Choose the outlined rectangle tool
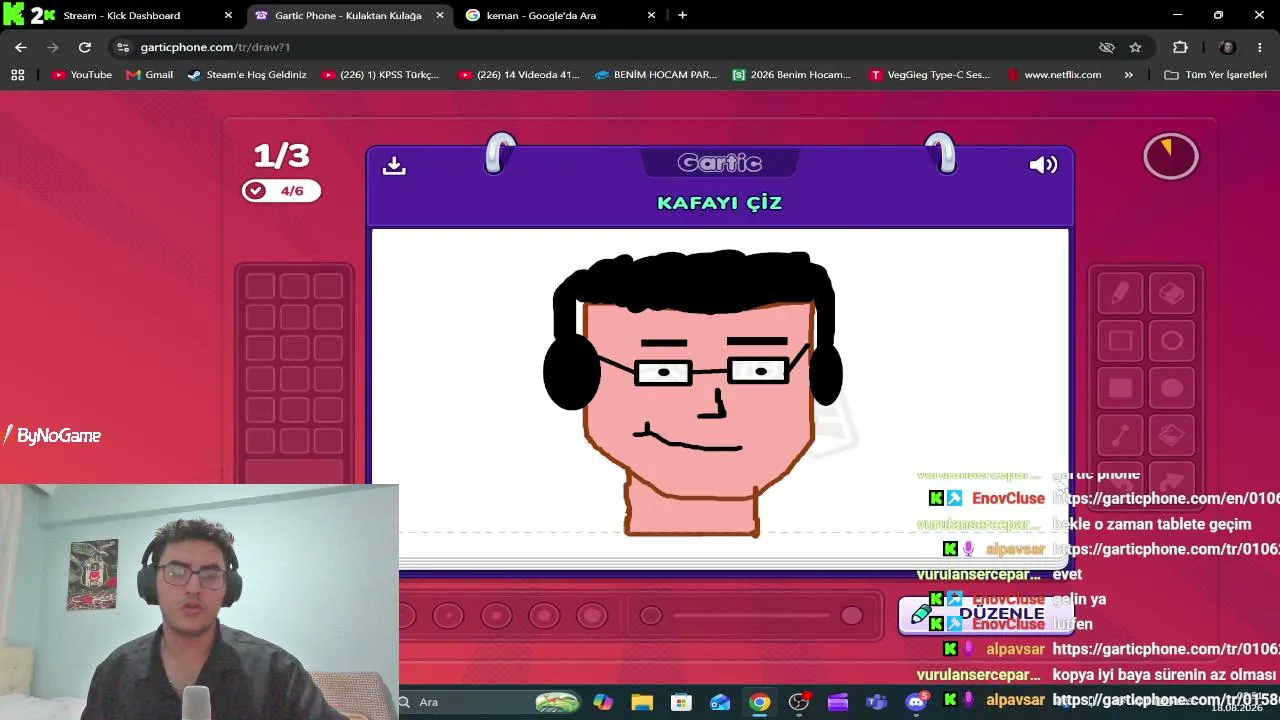 pyautogui.click(x=1120, y=341)
